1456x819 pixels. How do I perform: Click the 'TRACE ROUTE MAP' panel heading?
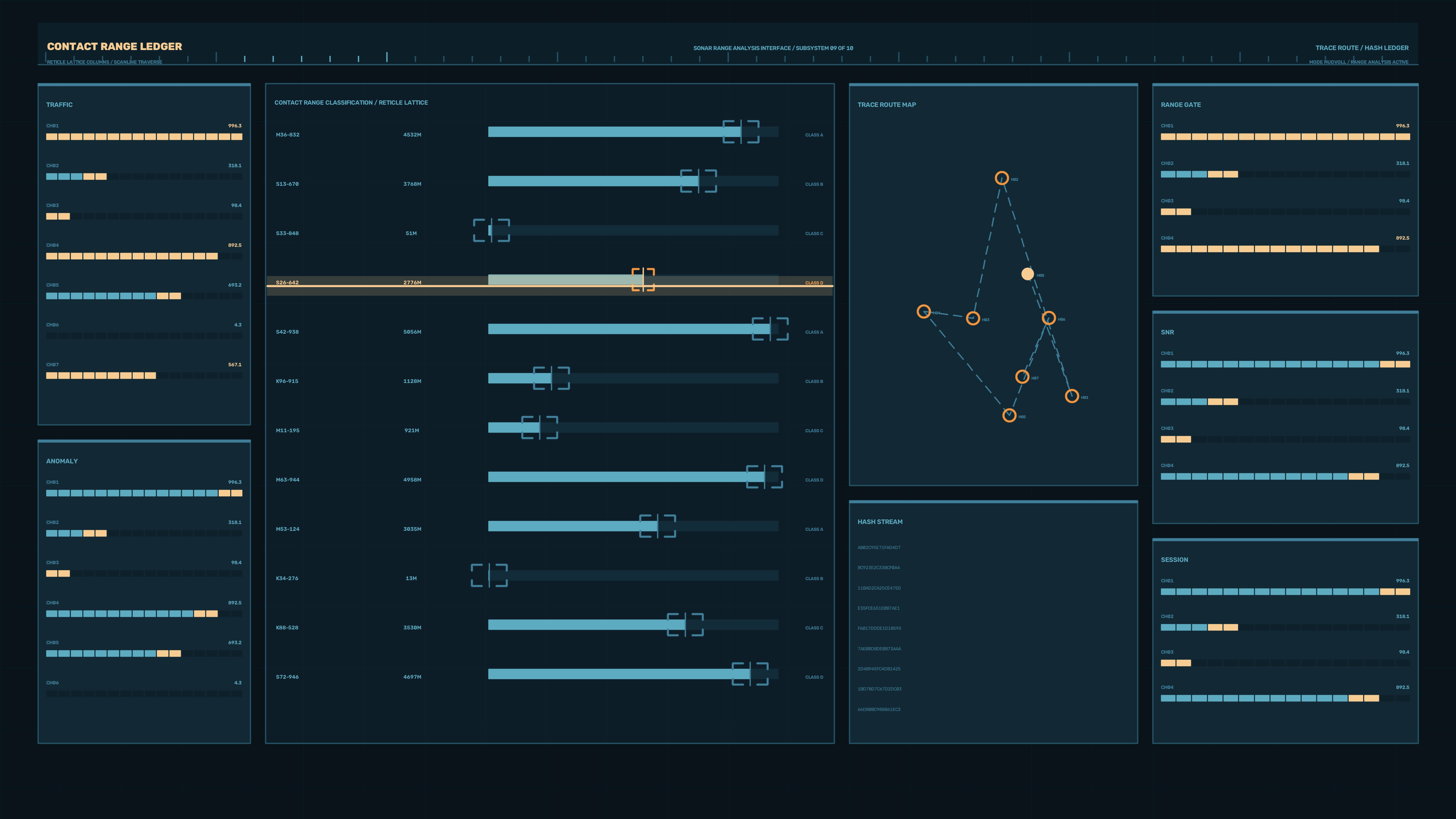pyautogui.click(x=887, y=105)
